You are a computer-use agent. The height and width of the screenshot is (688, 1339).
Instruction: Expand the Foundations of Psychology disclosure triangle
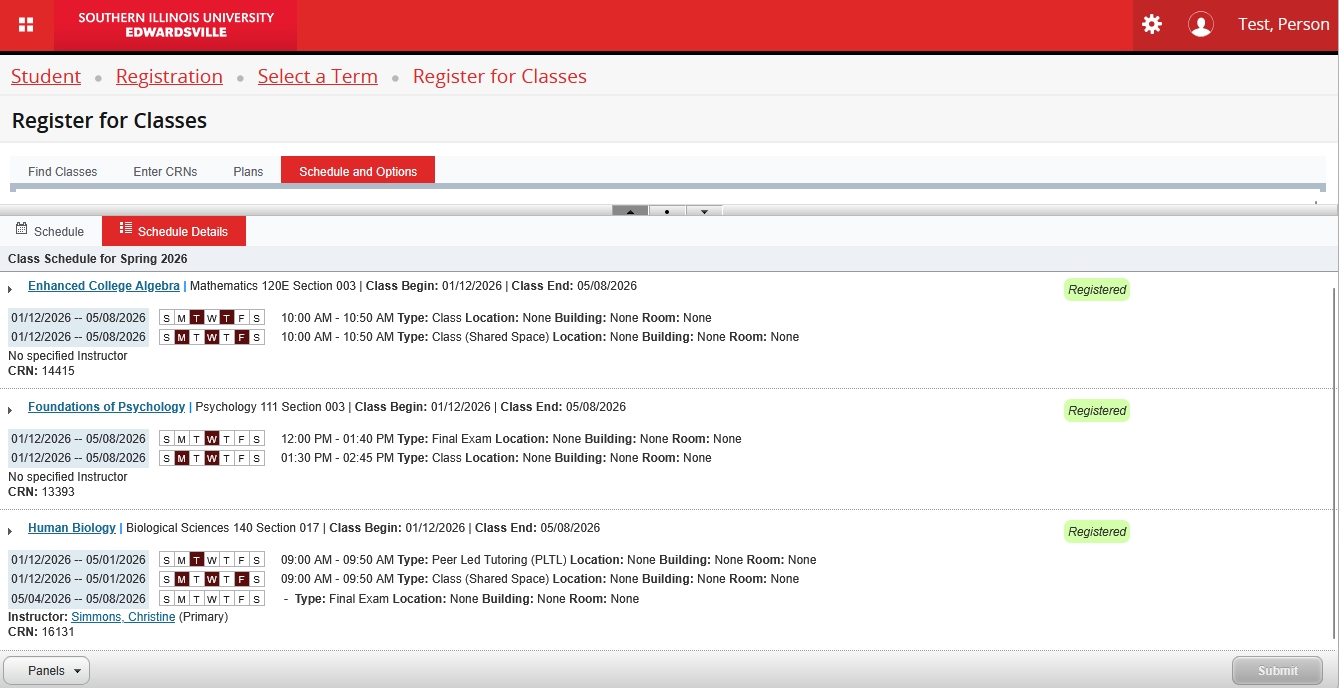[11, 410]
